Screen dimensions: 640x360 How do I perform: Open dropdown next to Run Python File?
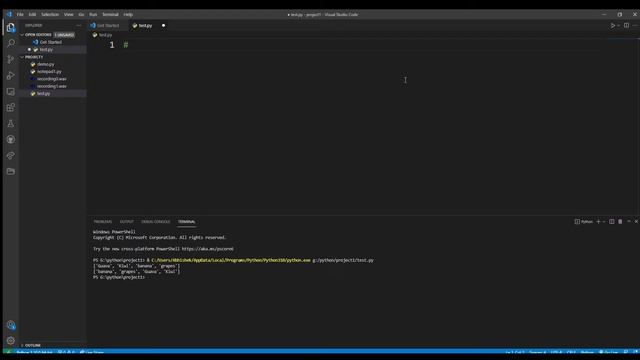click(x=618, y=25)
